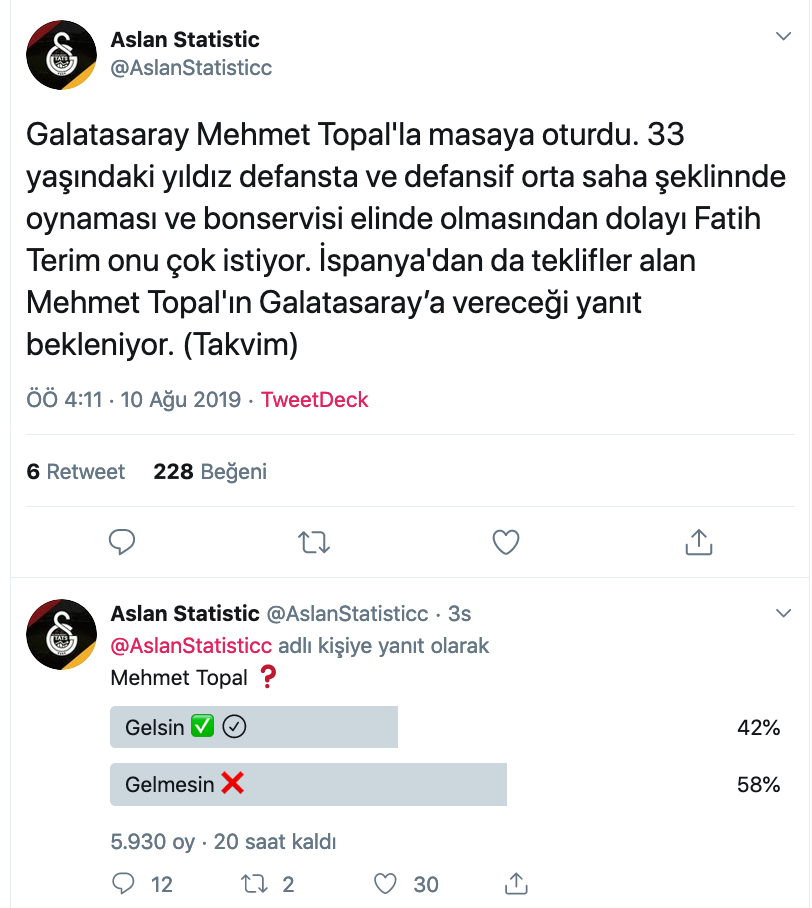
Task: Open the 10 Ağu 2019 timestamp
Action: coord(180,400)
